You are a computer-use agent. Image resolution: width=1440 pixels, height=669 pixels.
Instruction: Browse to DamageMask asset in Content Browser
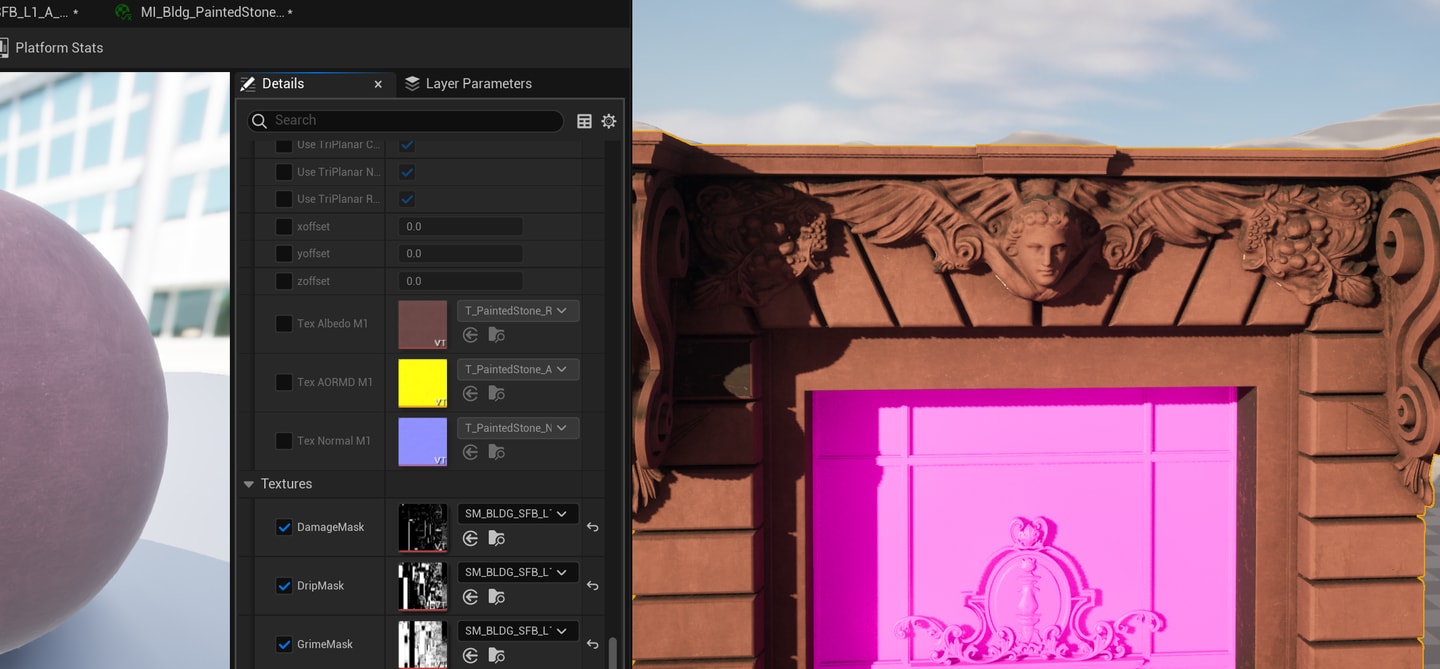496,539
